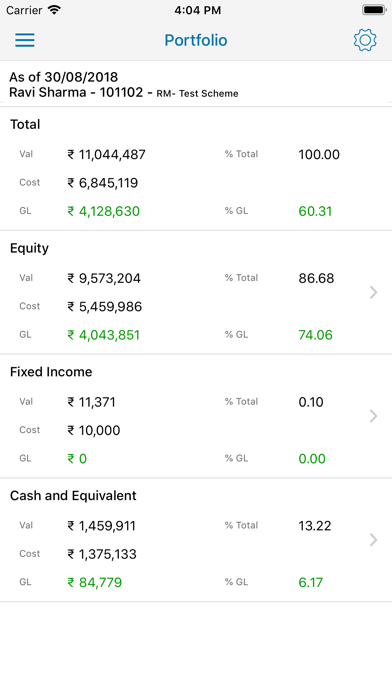Image resolution: width=392 pixels, height=696 pixels.
Task: Expand Cash and Equivalent section chevron
Action: [x=373, y=540]
